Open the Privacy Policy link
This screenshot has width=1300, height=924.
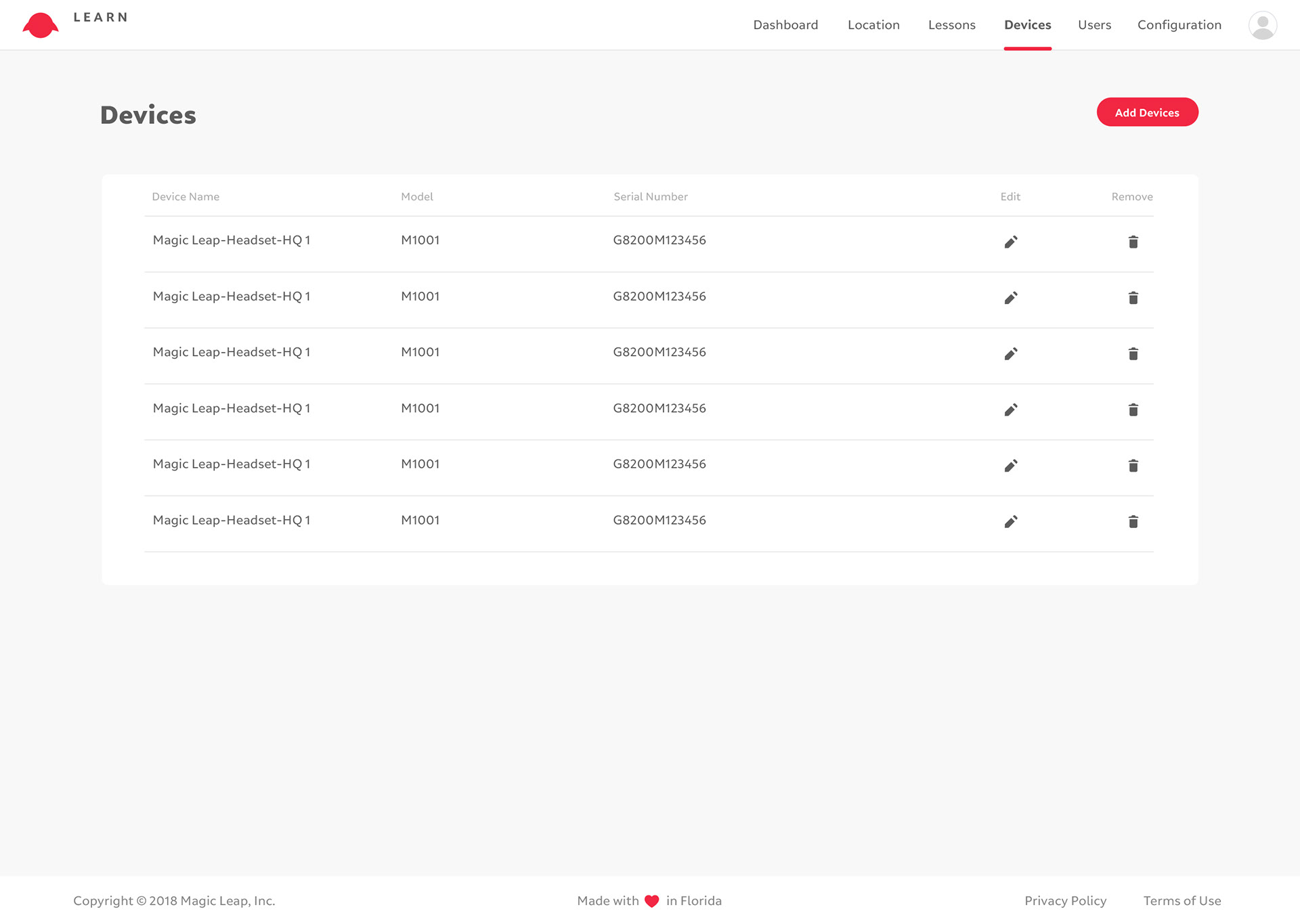click(x=1065, y=901)
